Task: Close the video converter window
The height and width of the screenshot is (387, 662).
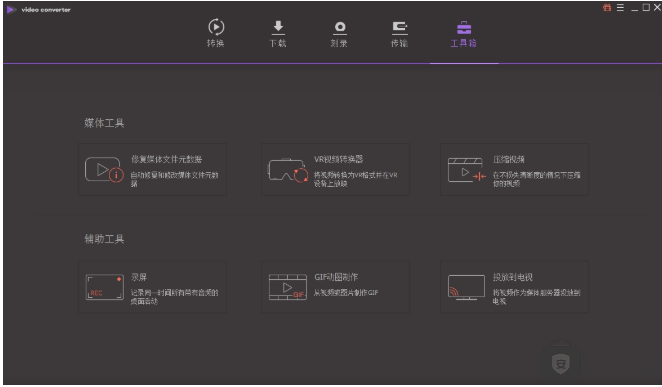Action: click(657, 8)
